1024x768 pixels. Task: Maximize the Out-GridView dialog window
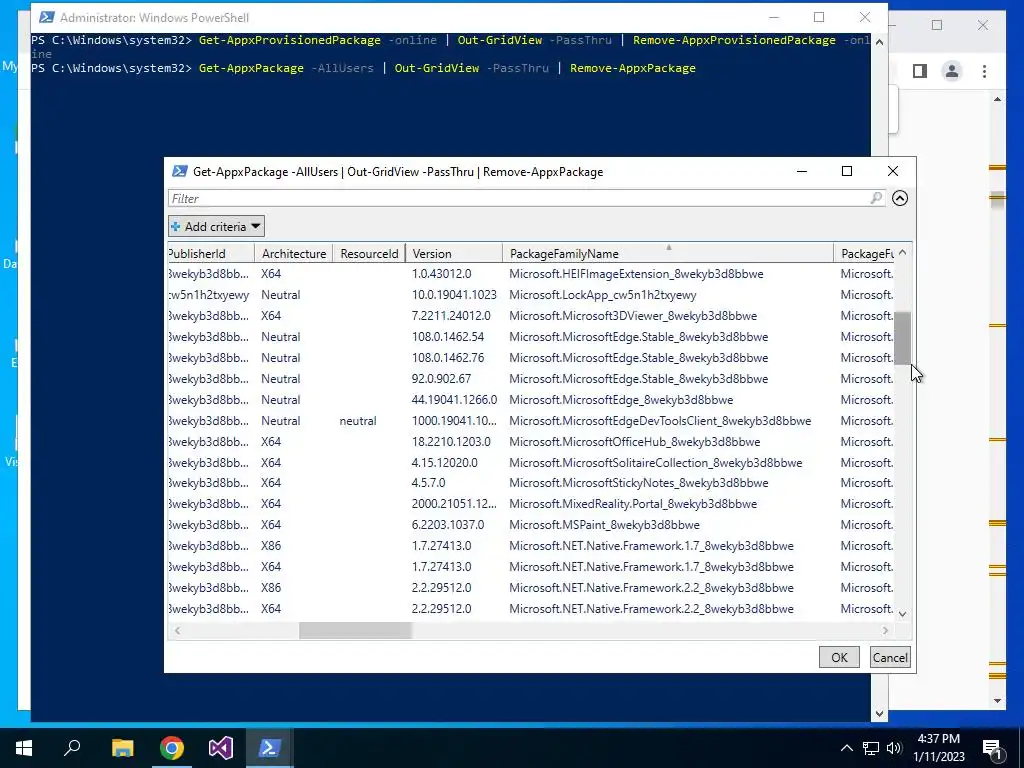point(847,171)
